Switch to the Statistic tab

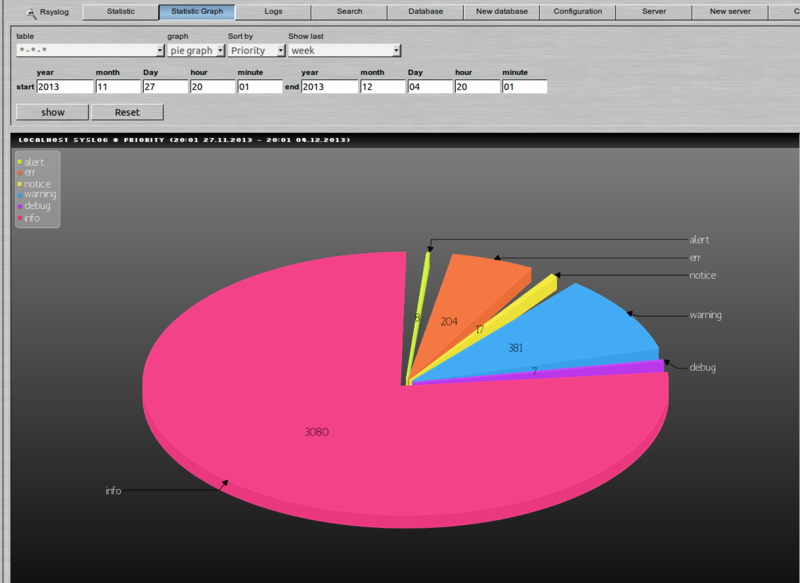click(120, 11)
